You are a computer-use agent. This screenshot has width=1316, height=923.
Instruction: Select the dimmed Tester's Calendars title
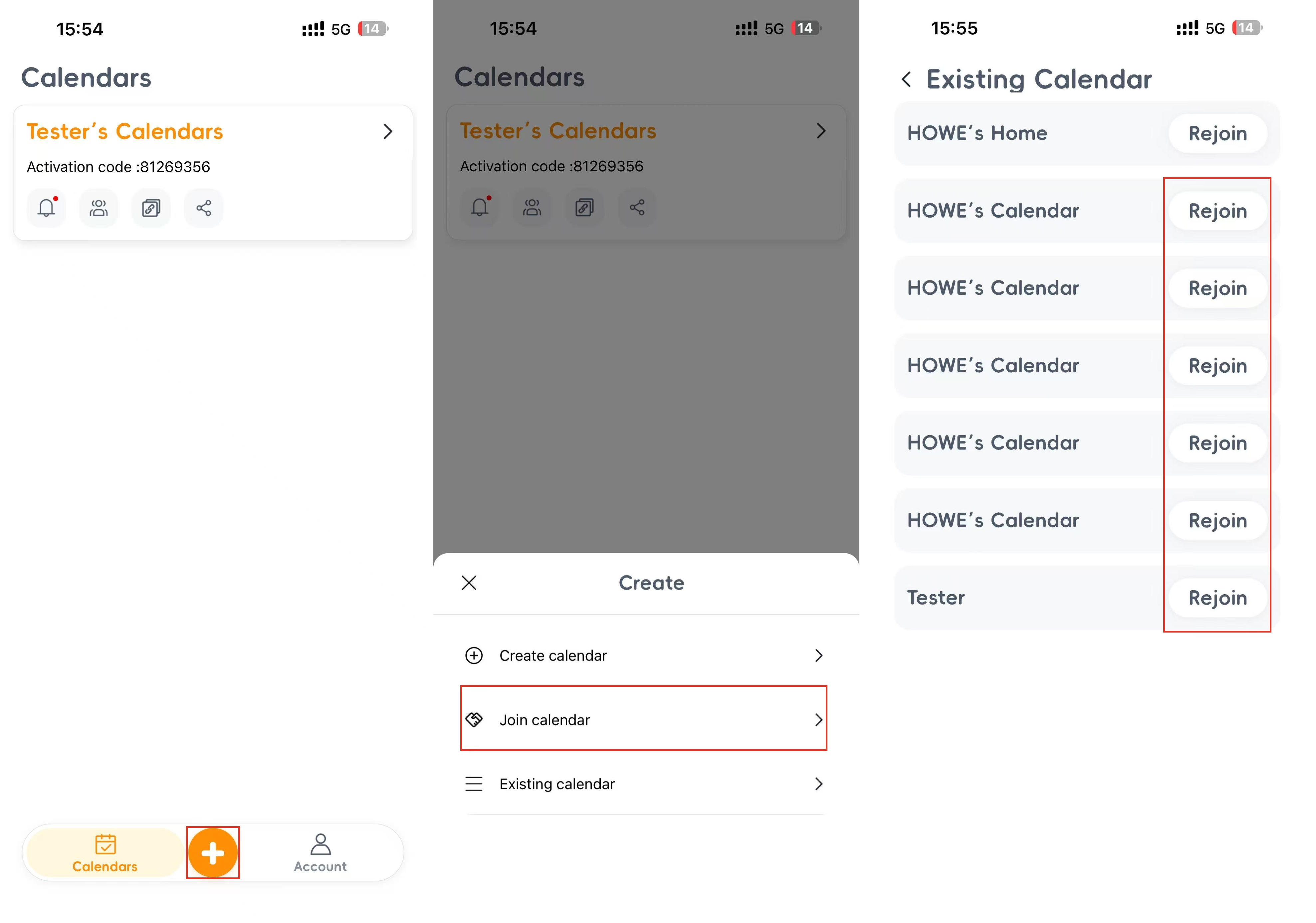click(558, 131)
